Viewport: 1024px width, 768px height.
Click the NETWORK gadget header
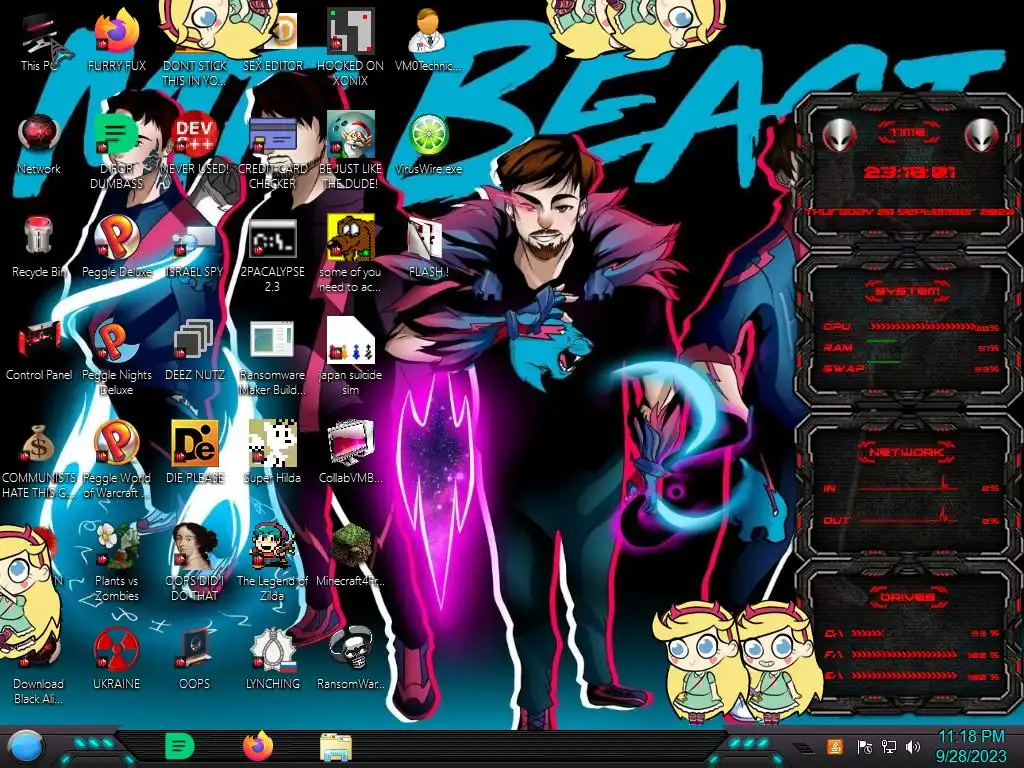click(x=908, y=452)
